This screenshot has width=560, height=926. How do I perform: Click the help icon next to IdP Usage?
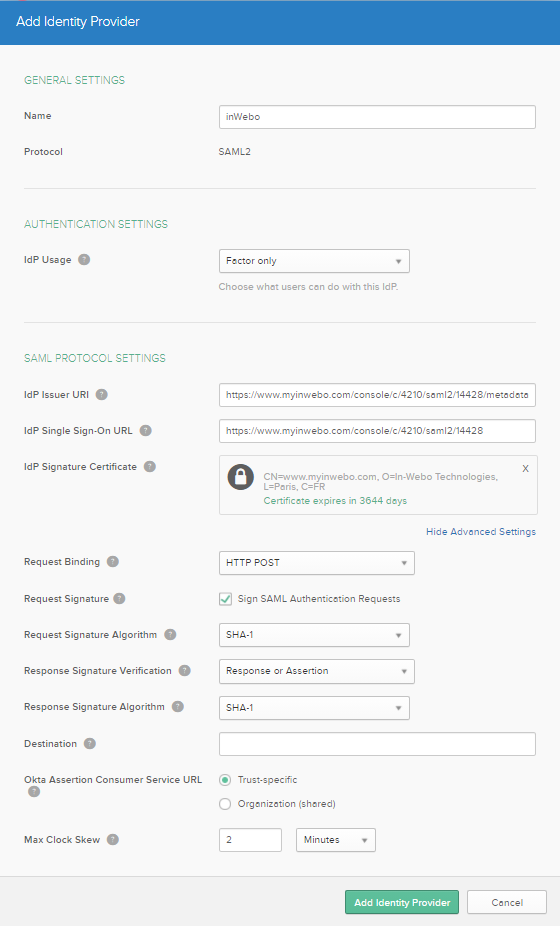pos(84,260)
